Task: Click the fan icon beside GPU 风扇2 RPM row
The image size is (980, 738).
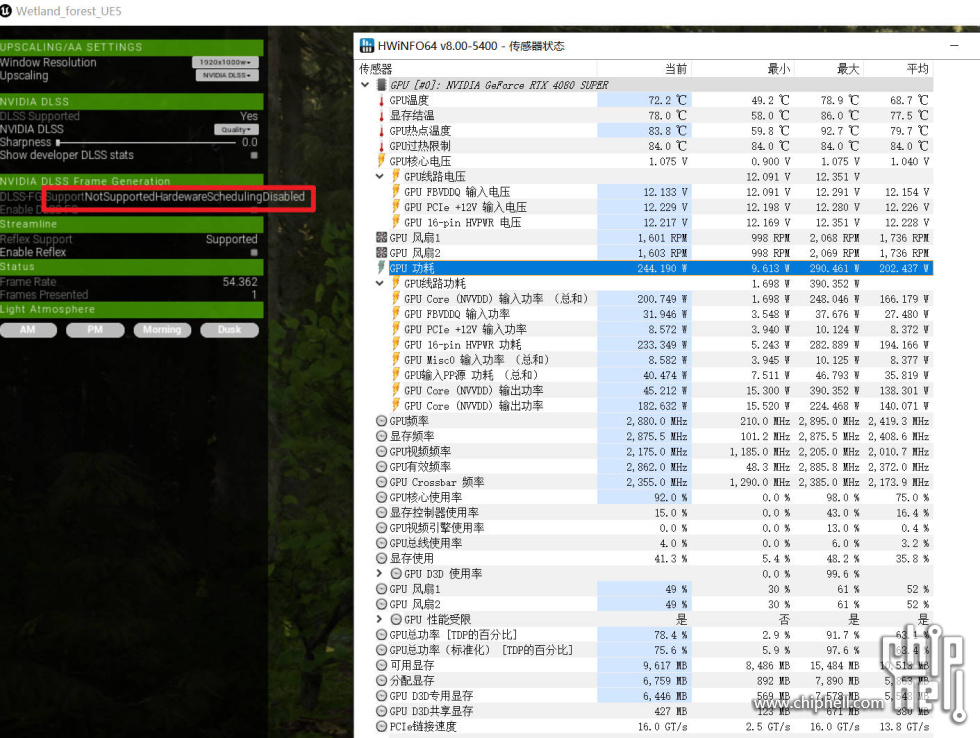Action: point(381,252)
